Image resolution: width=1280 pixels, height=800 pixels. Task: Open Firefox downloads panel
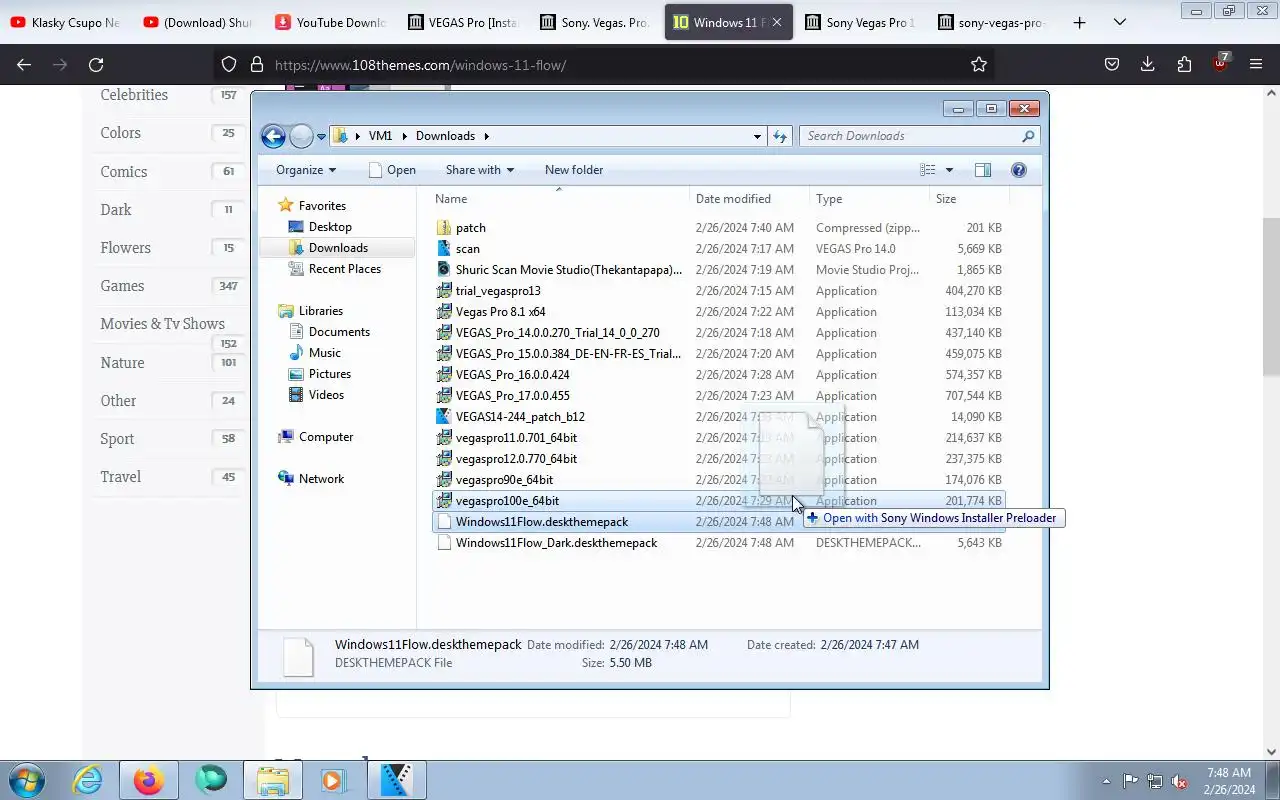1148,65
